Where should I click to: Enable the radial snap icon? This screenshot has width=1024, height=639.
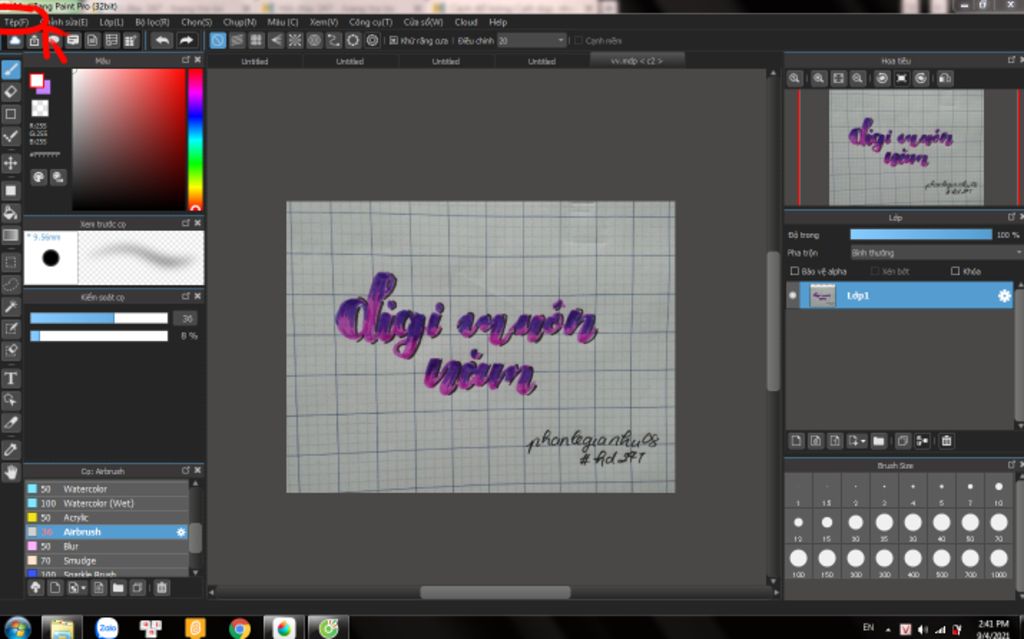295,41
